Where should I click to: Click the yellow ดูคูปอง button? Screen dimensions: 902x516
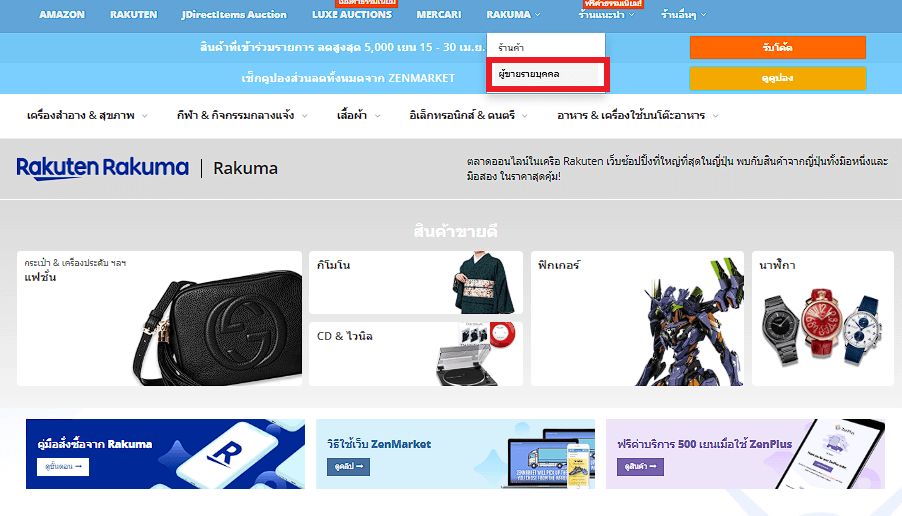coord(777,78)
